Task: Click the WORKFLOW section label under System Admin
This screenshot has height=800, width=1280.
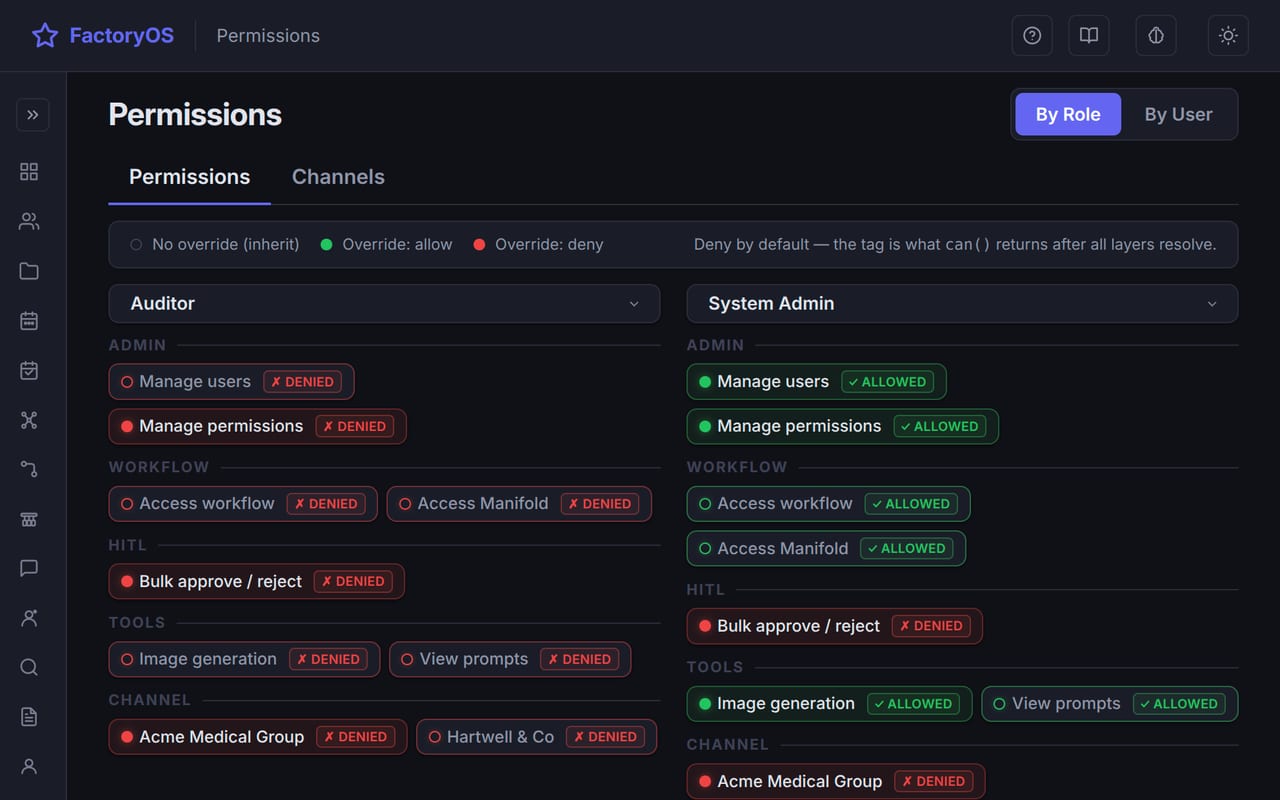Action: 737,467
